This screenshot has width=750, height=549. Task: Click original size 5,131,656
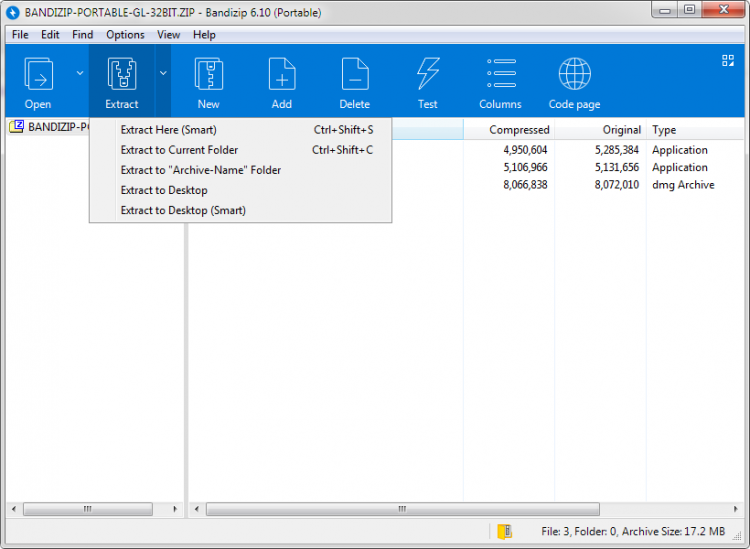617,167
